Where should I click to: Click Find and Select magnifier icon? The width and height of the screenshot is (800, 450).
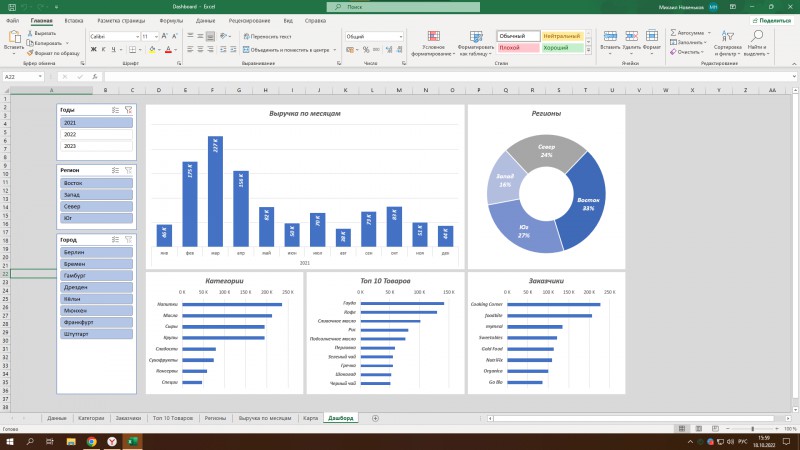757,36
